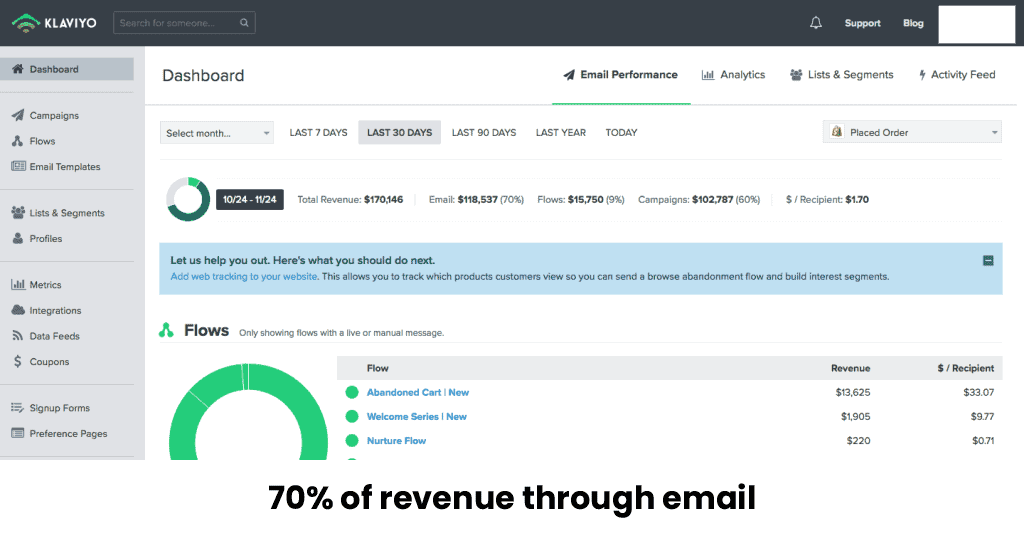The width and height of the screenshot is (1024, 538).
Task: Click the people icon on Lists & Segments tab
Action: pos(796,74)
